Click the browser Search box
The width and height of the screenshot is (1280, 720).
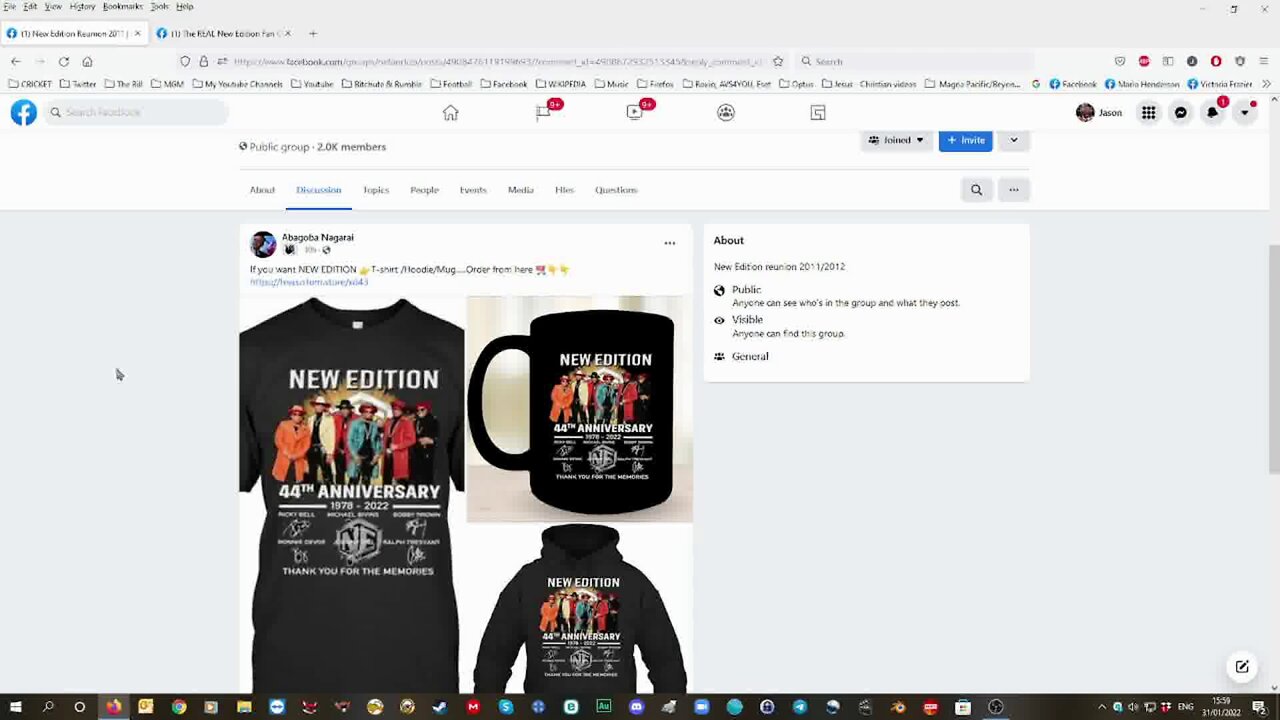click(x=915, y=61)
